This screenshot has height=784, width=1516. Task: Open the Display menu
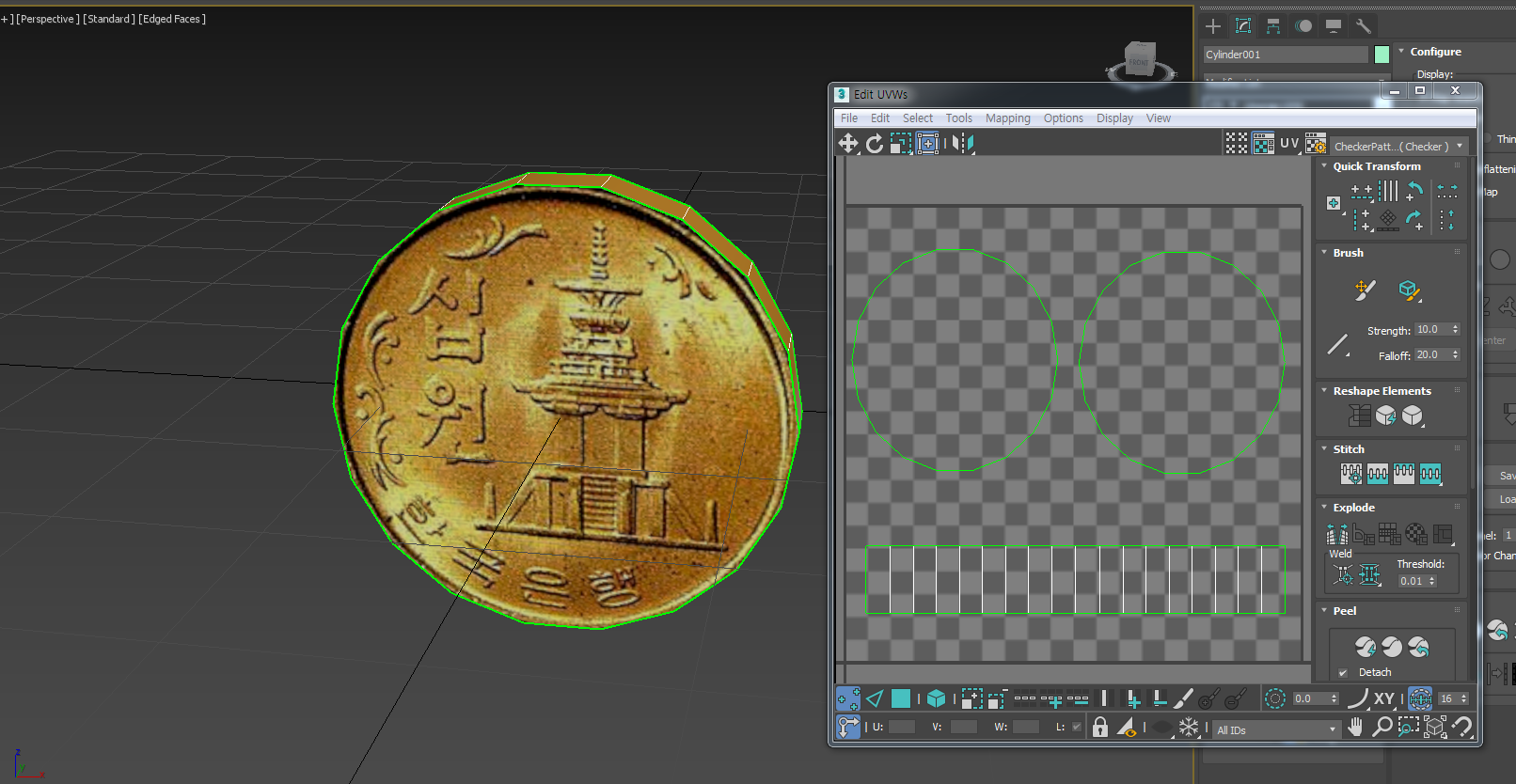click(1114, 118)
